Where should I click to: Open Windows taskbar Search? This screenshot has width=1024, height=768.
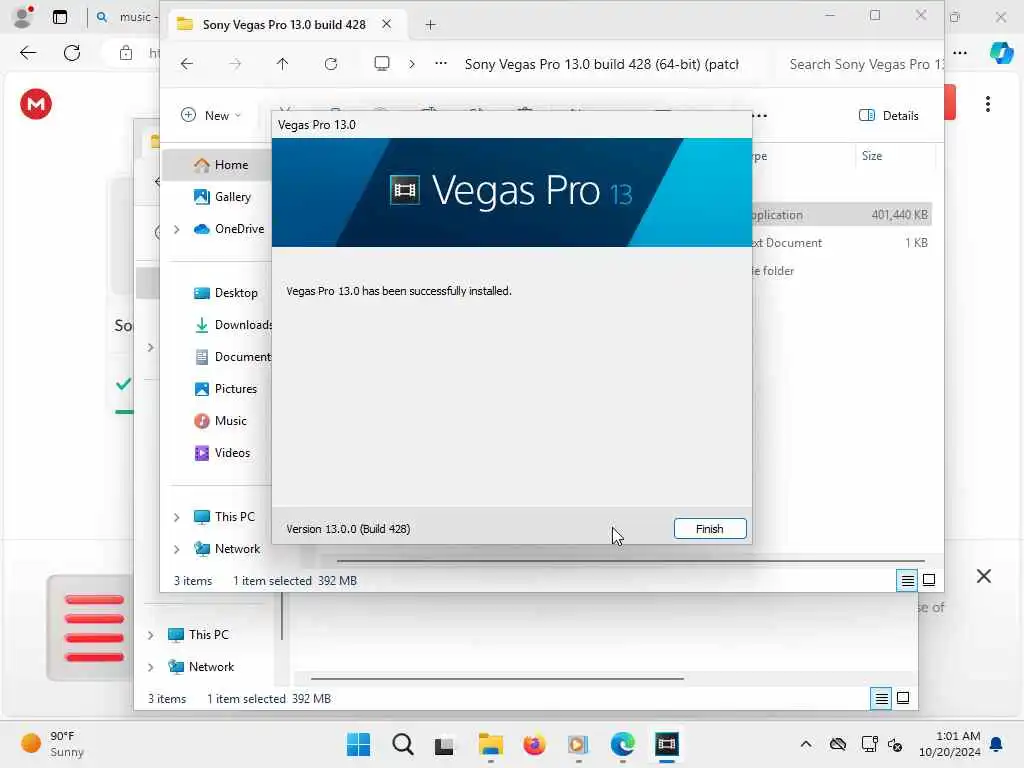(x=403, y=744)
